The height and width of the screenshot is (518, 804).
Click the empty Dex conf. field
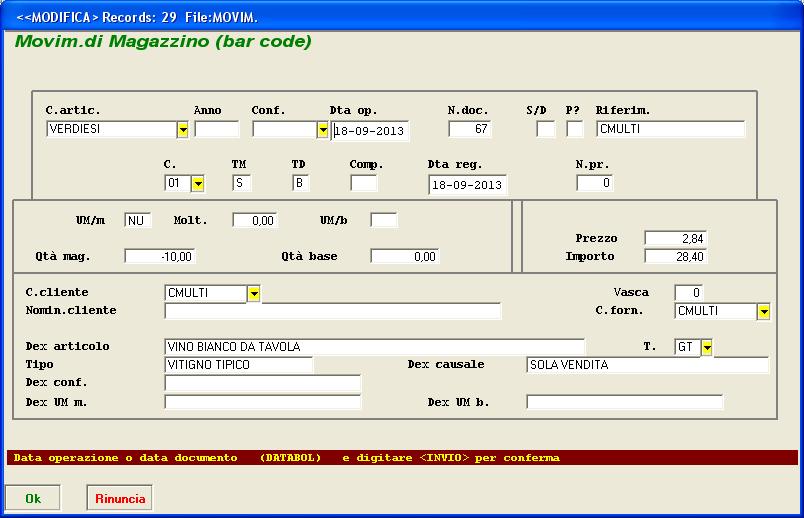coord(263,383)
